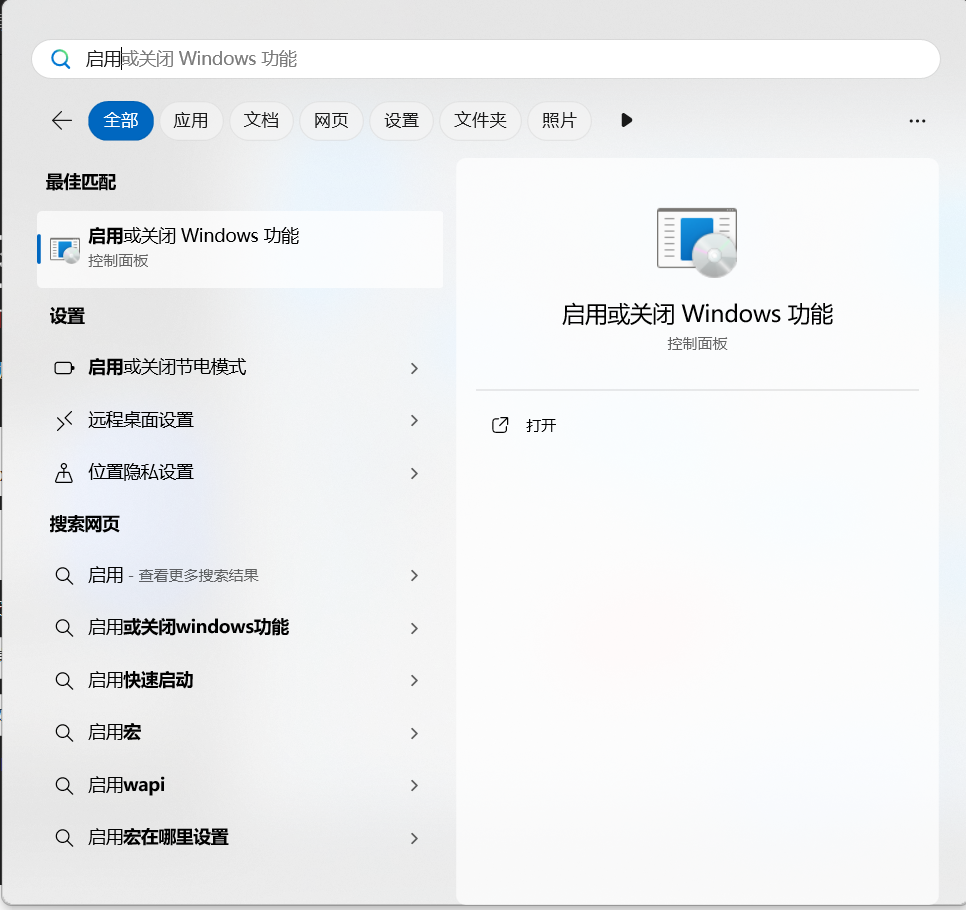Image resolution: width=966 pixels, height=910 pixels.
Task: Switch to the 文件夹 filter tab
Action: 481,120
